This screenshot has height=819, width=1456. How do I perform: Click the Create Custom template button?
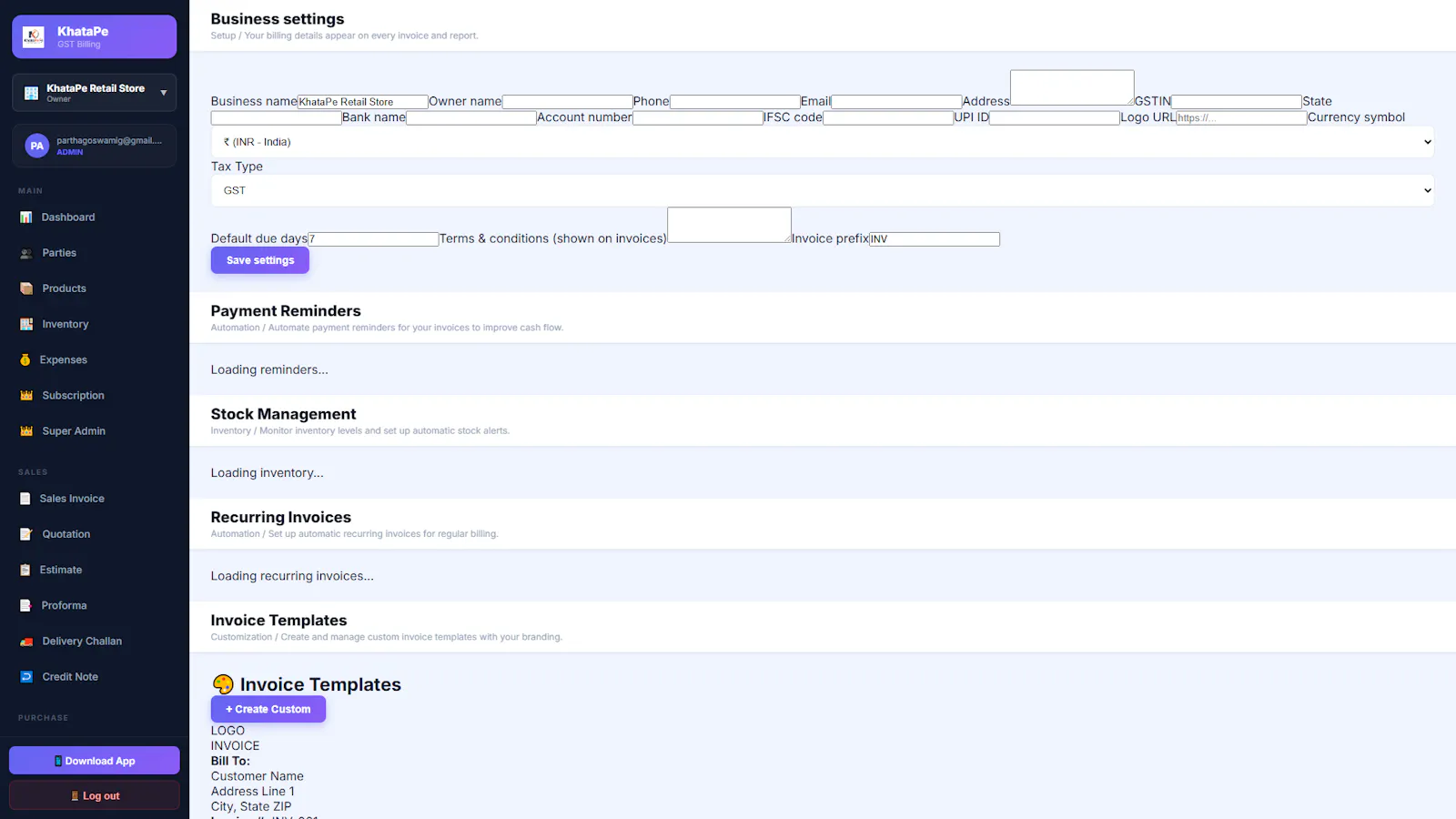coord(268,709)
